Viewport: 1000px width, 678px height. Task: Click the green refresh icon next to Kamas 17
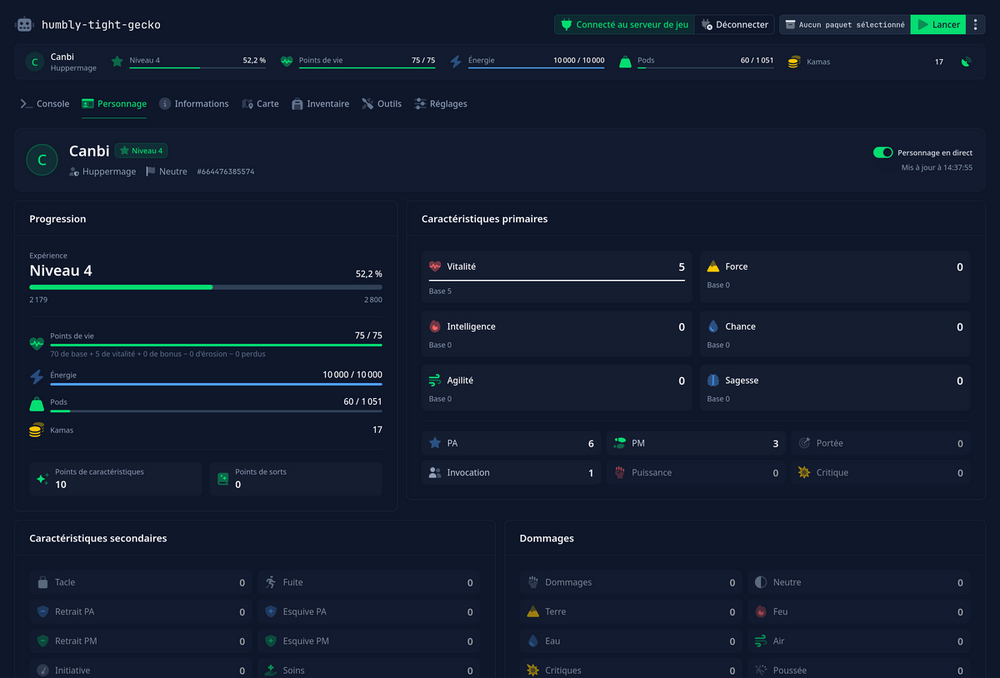[966, 62]
